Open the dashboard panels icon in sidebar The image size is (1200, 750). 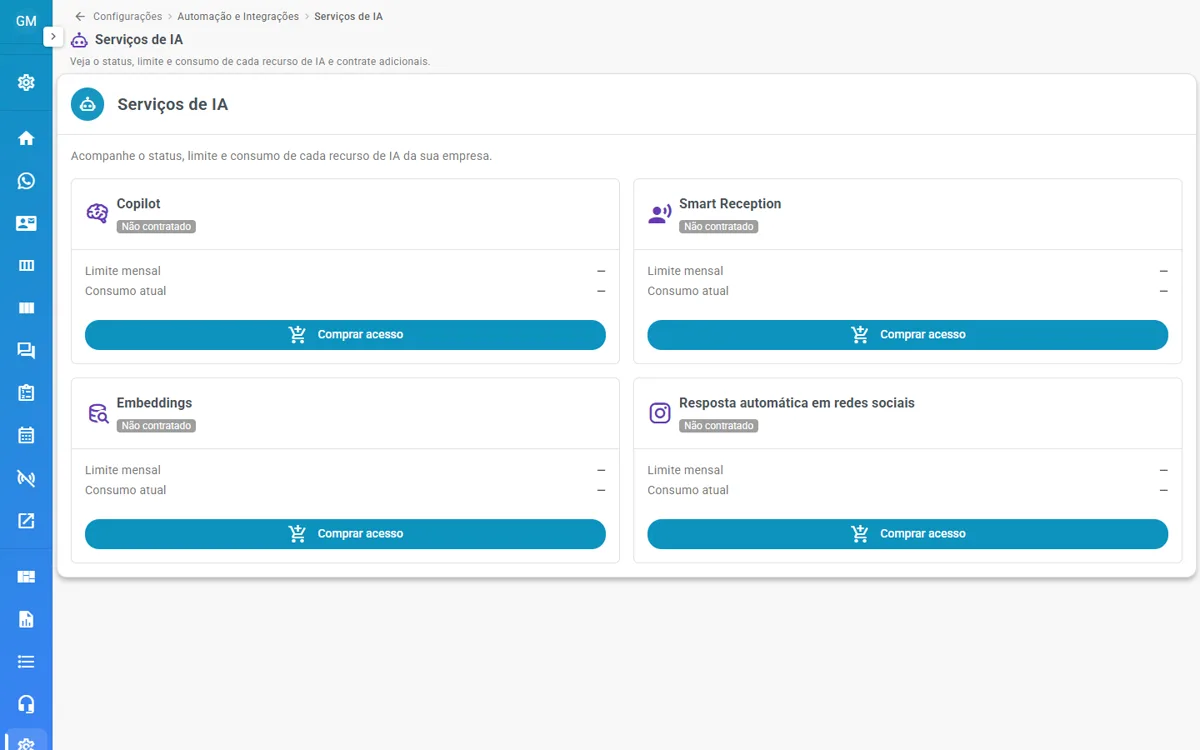coord(26,577)
